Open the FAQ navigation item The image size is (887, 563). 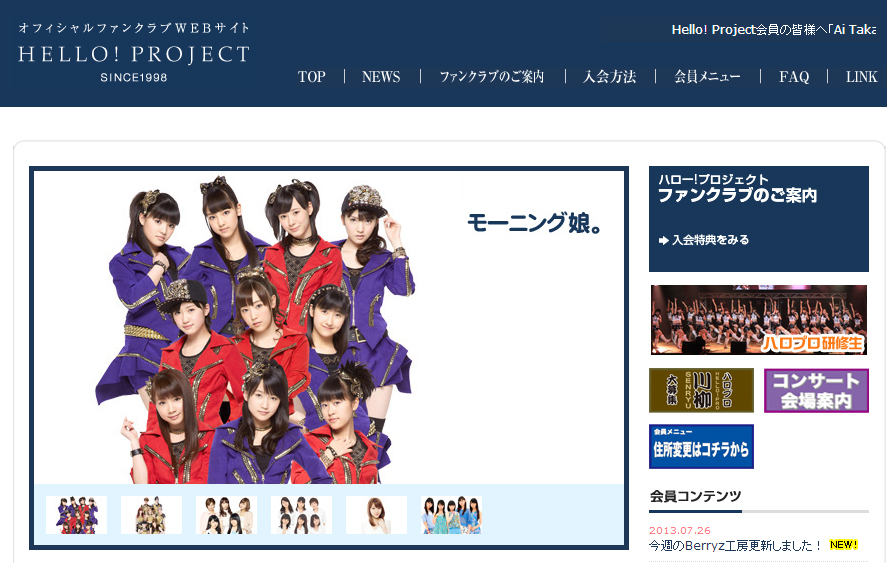(x=794, y=77)
